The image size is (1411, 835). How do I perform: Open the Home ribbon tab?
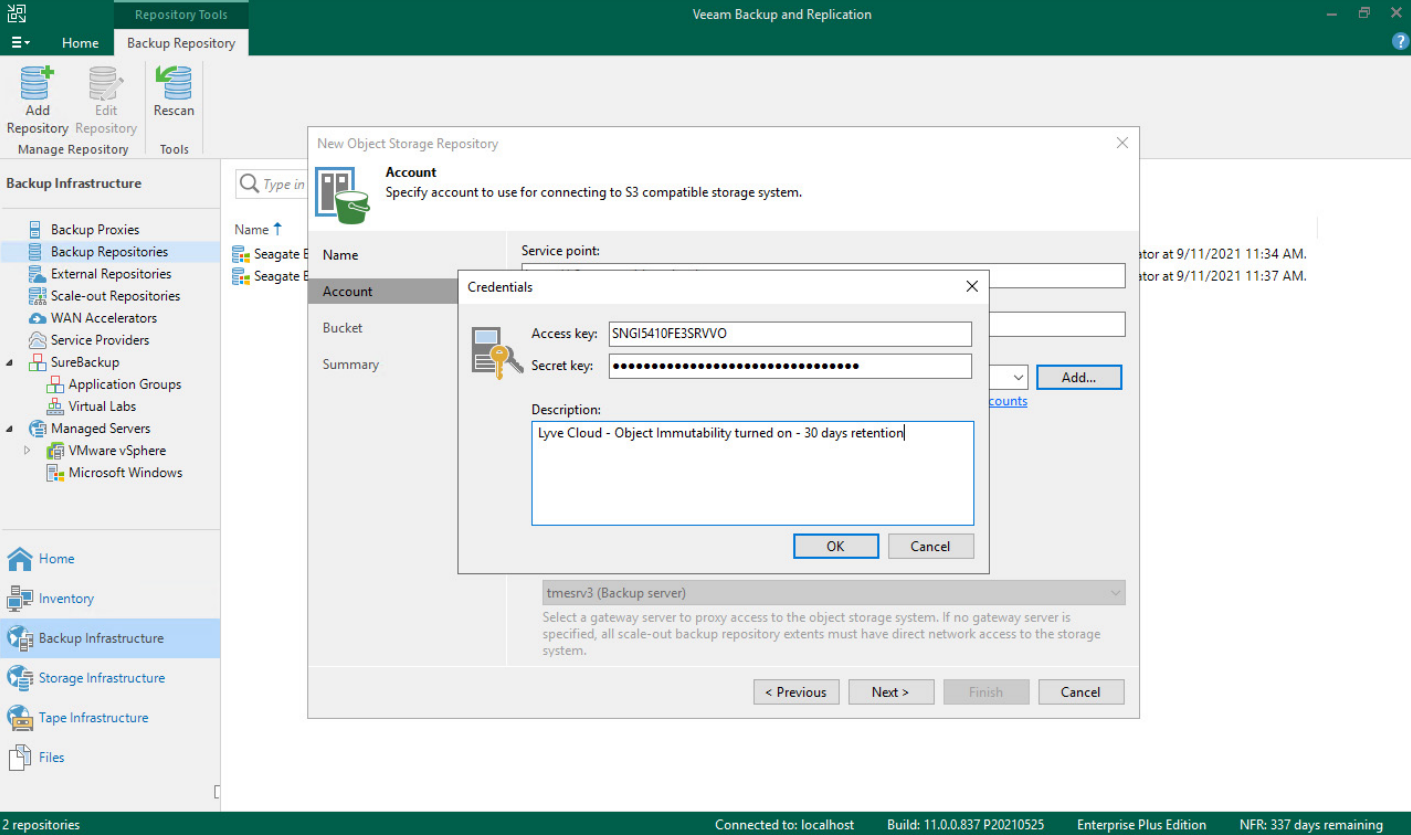pyautogui.click(x=80, y=43)
